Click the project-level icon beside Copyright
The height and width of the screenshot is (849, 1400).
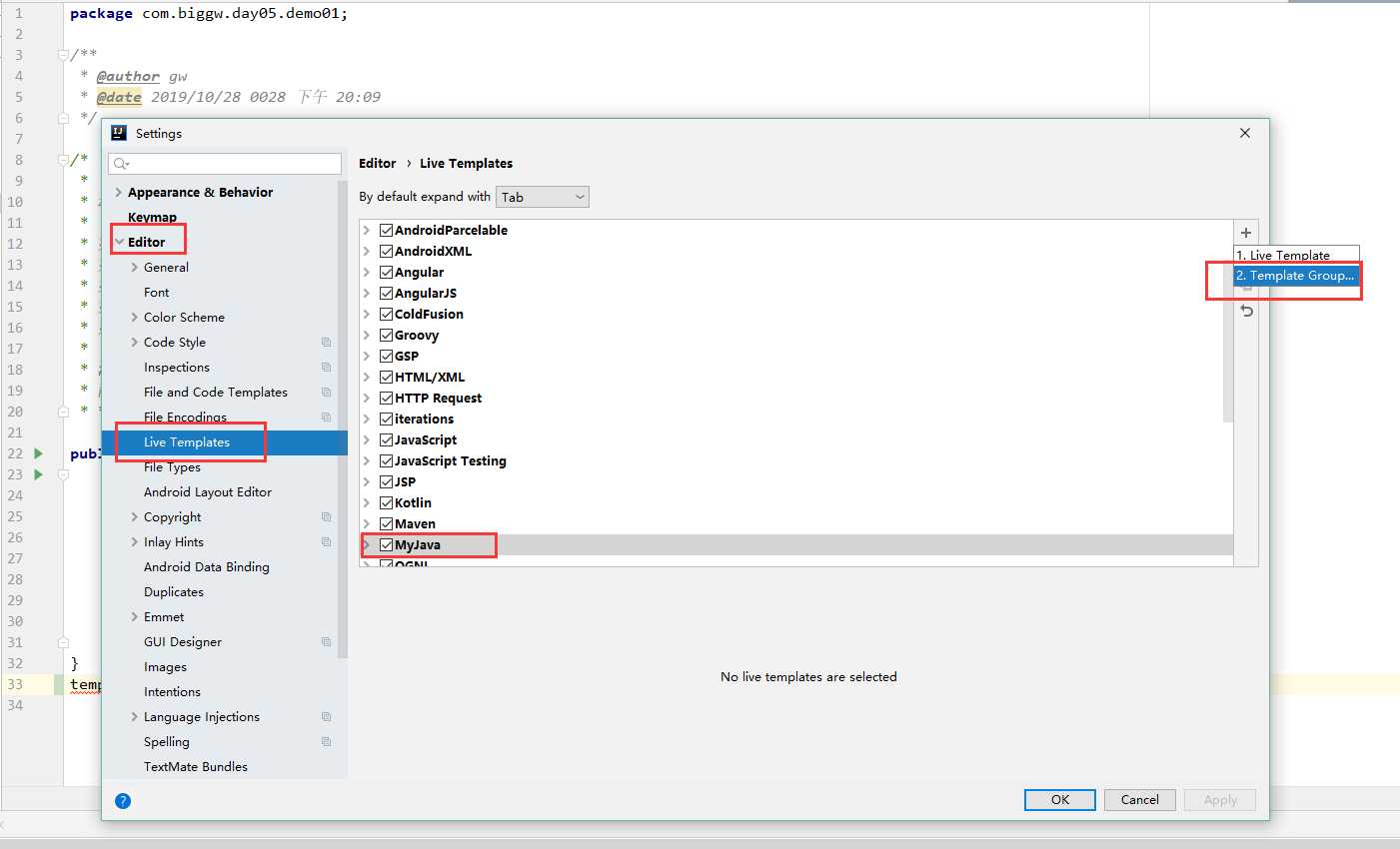click(x=326, y=517)
